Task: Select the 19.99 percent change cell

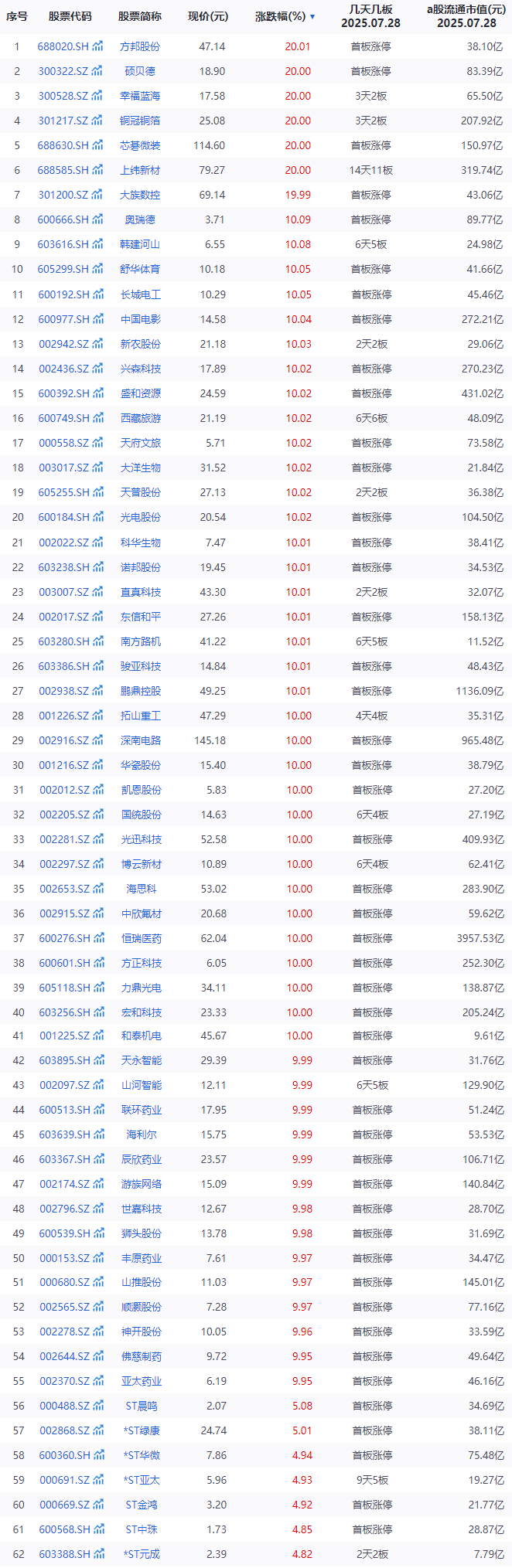Action: click(x=298, y=195)
